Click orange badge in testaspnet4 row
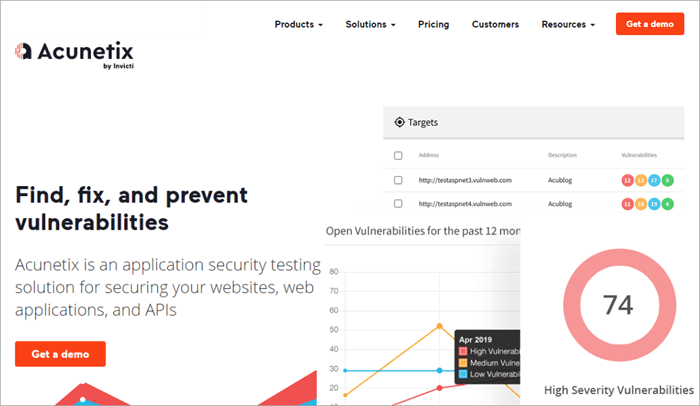700x406 pixels. point(641,204)
